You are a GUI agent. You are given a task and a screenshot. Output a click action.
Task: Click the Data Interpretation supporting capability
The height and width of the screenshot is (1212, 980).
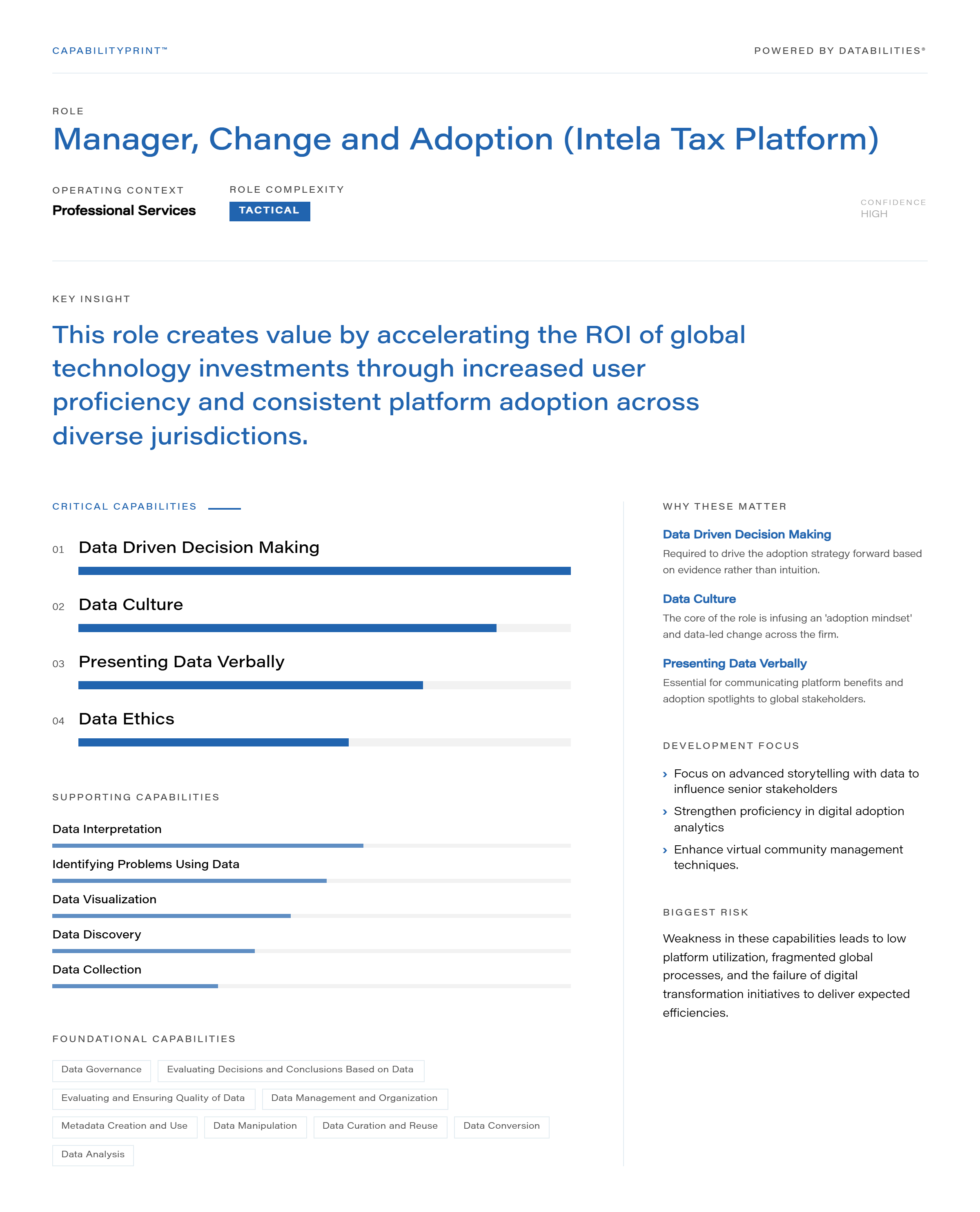107,829
